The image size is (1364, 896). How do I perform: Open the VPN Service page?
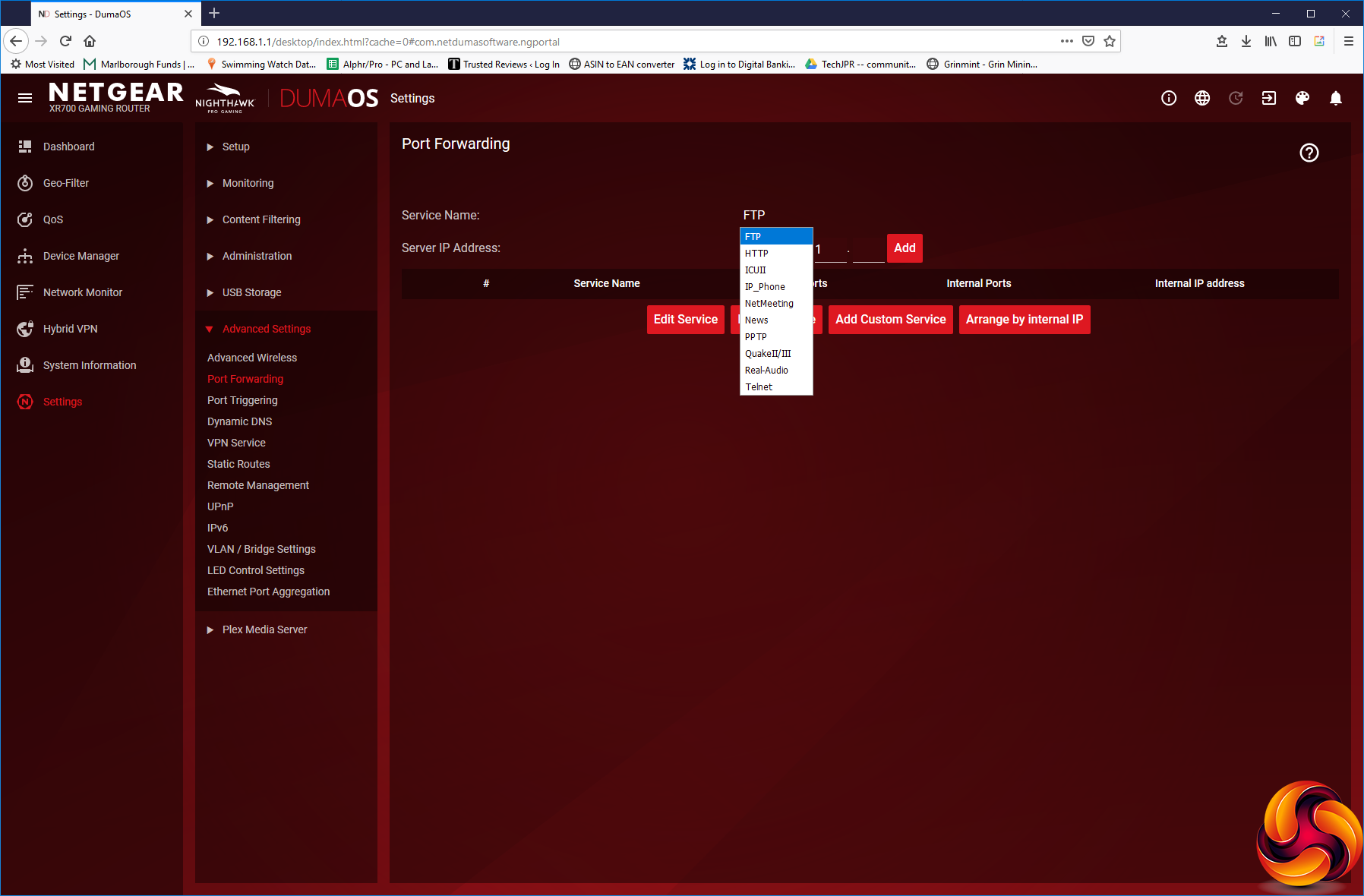236,443
